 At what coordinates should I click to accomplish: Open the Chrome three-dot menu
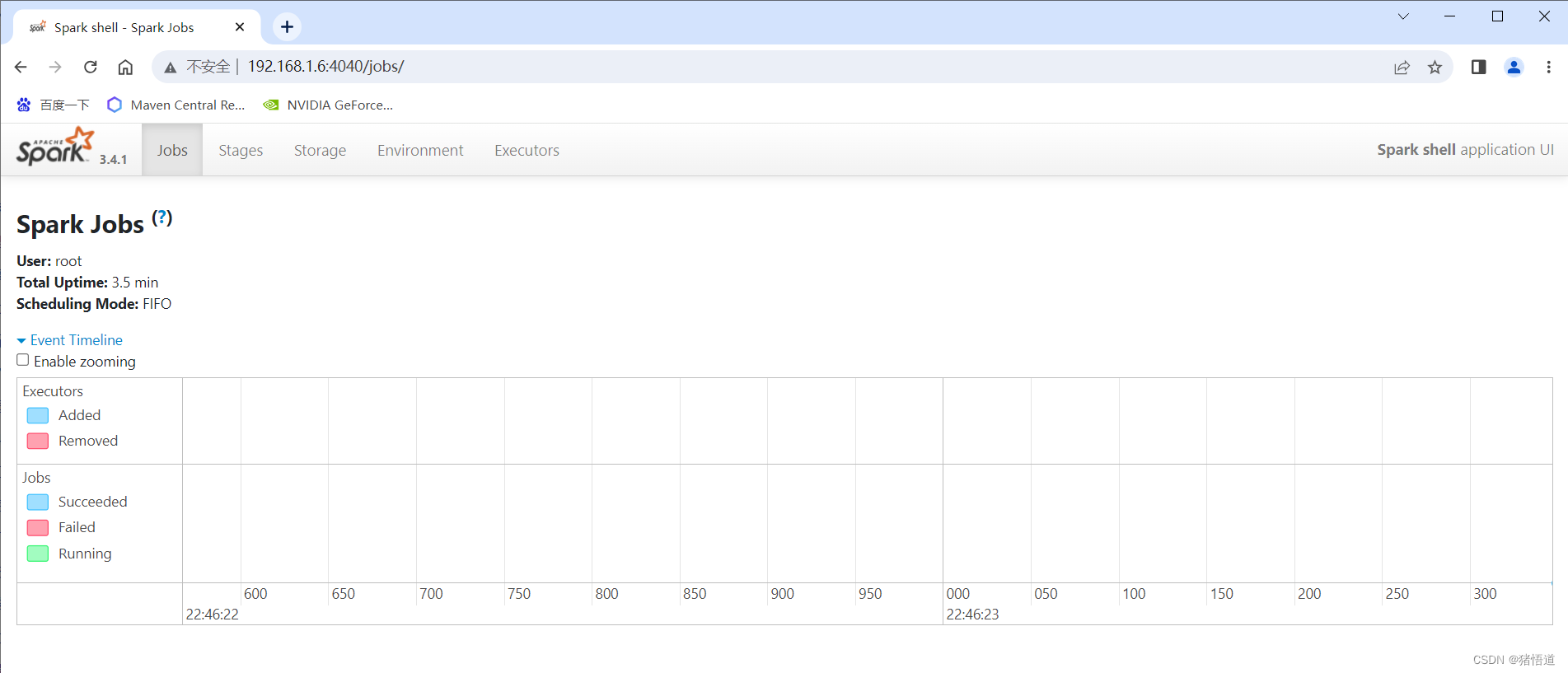click(1548, 68)
